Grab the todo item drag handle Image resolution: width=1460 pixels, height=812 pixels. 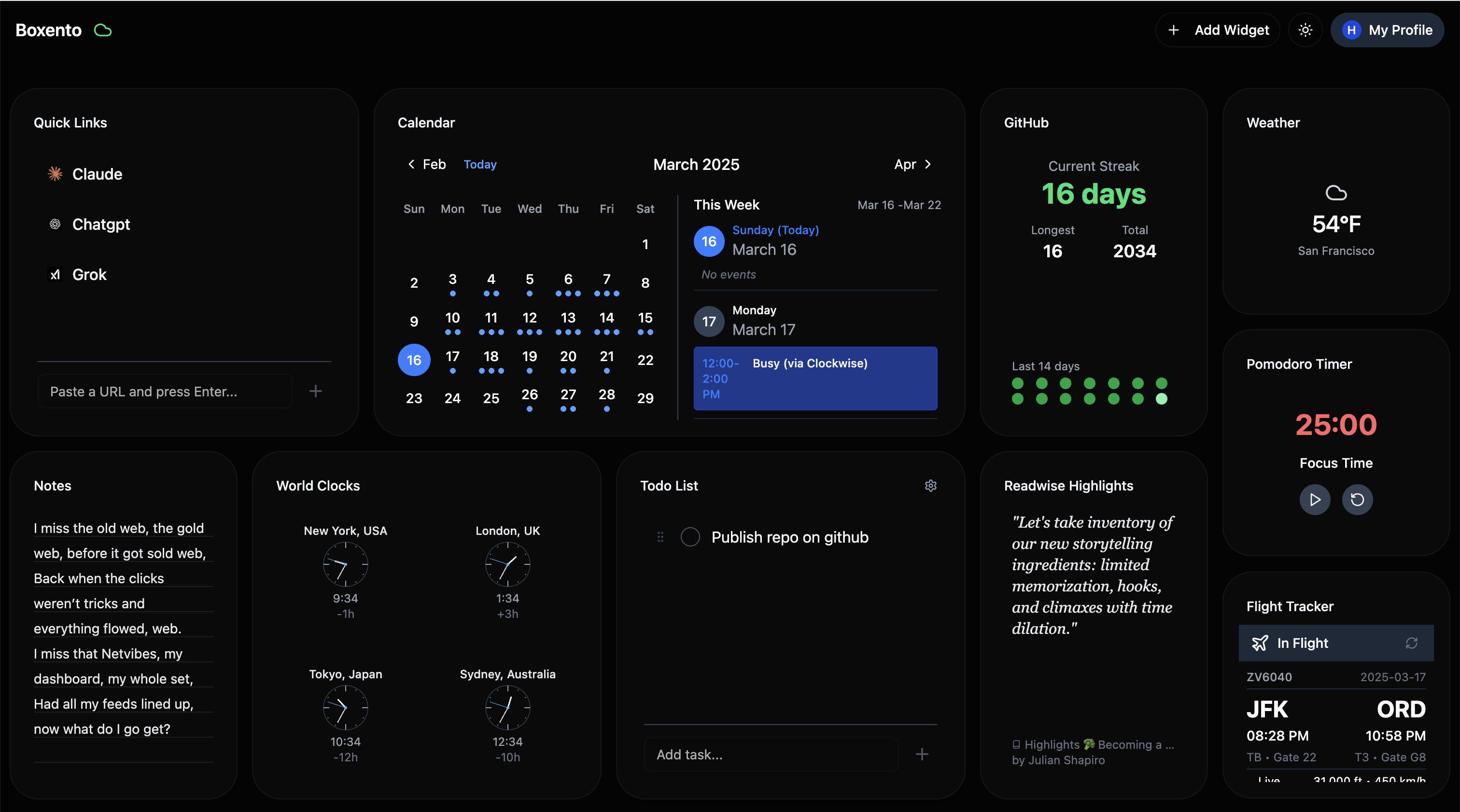point(660,537)
